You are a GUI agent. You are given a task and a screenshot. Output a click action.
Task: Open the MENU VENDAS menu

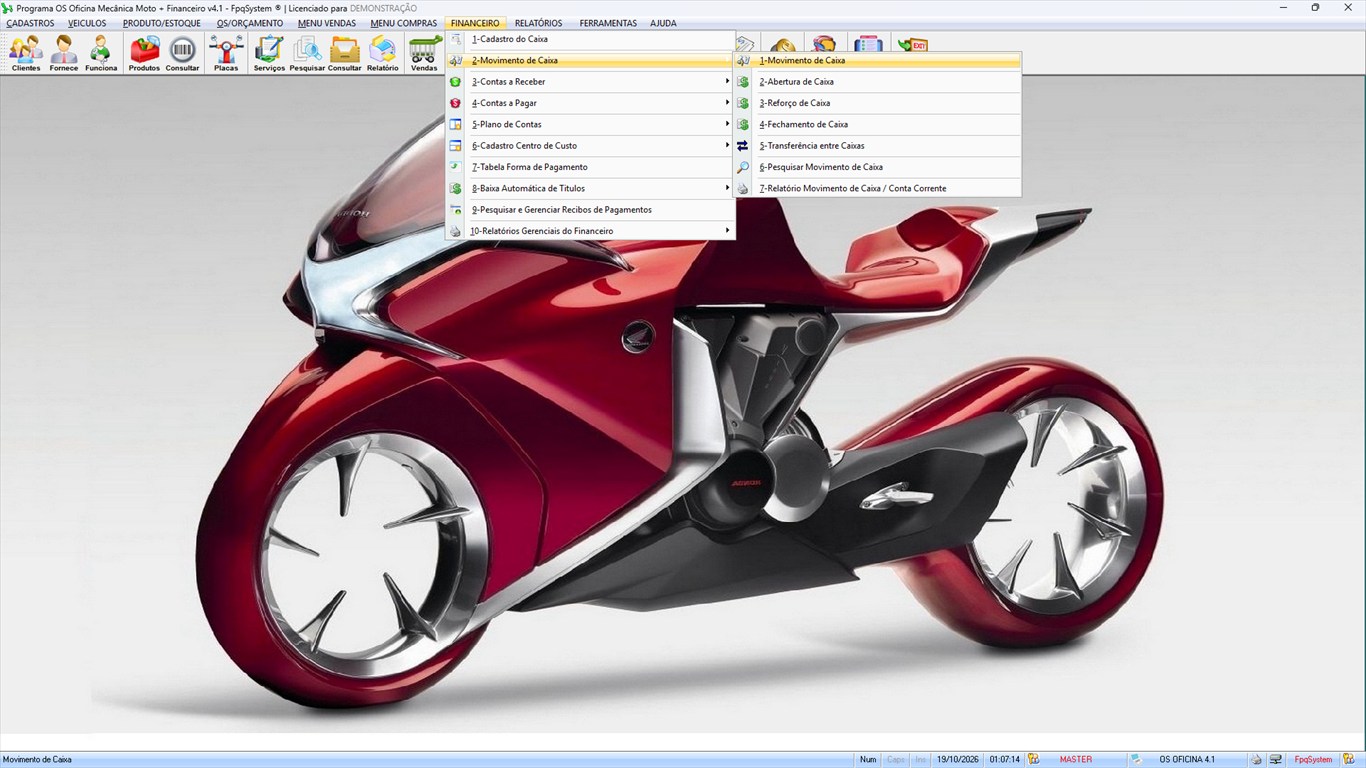(327, 23)
